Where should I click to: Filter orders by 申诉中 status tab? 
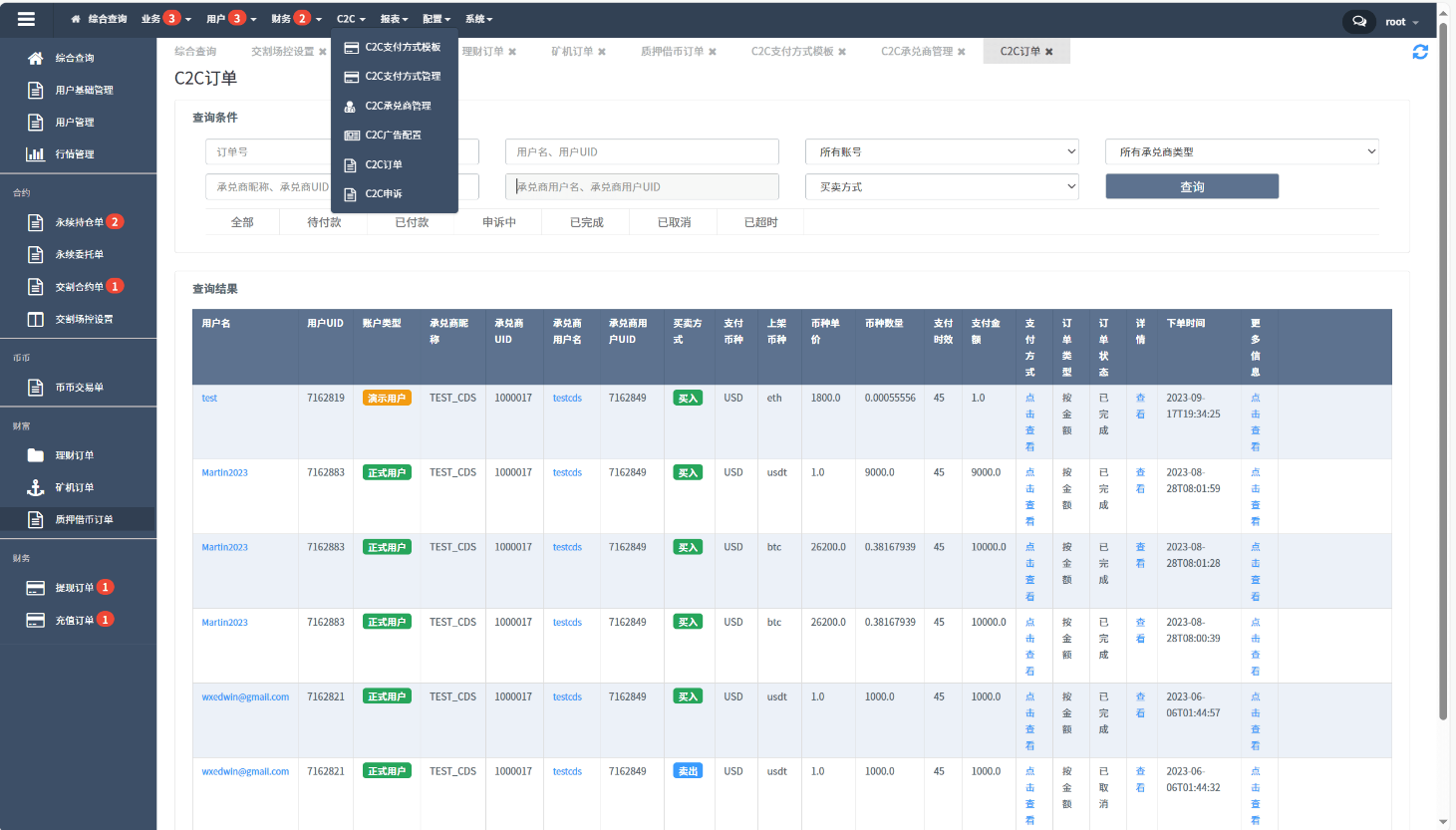499,222
